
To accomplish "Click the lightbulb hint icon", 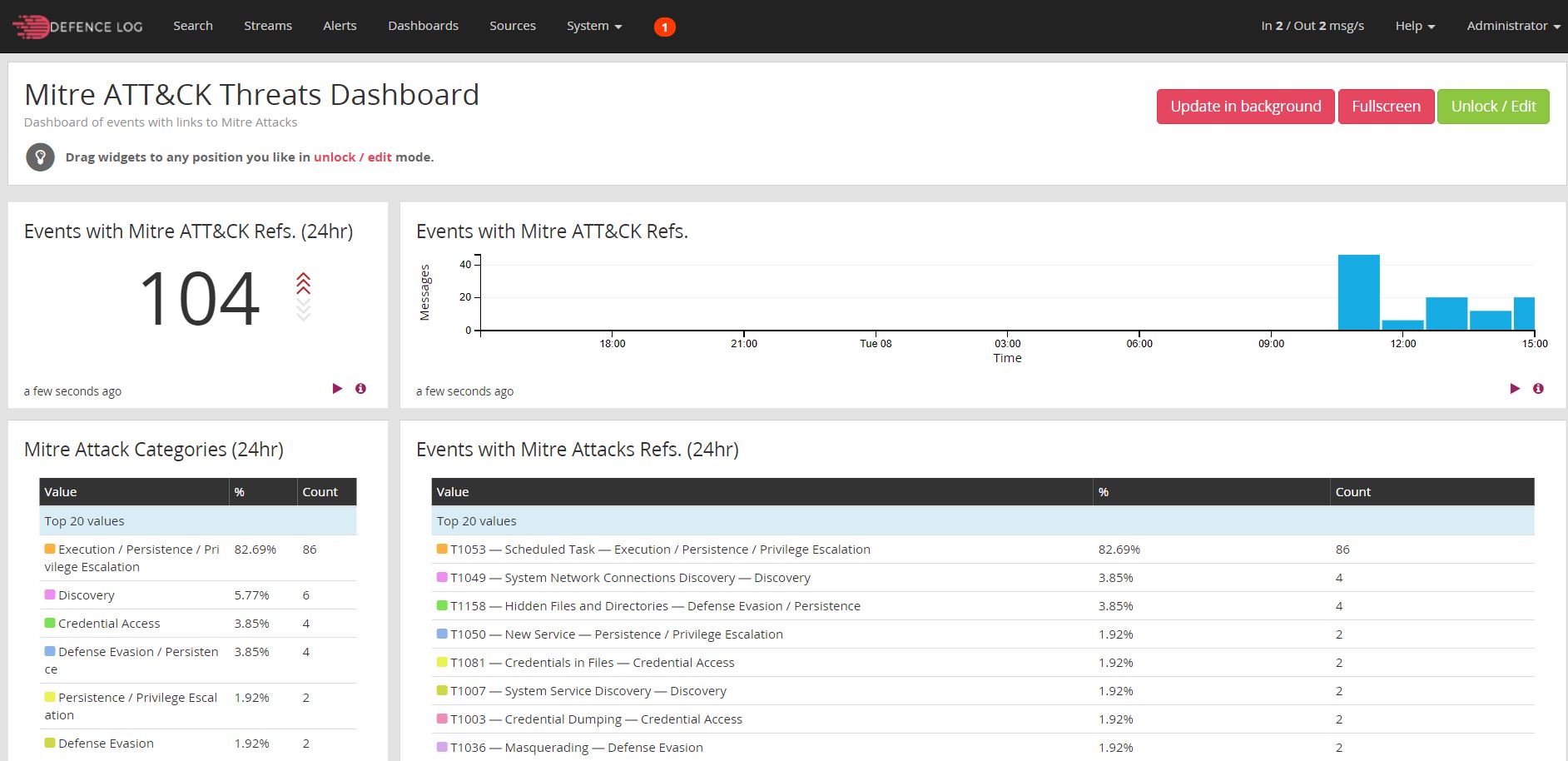I will point(40,157).
